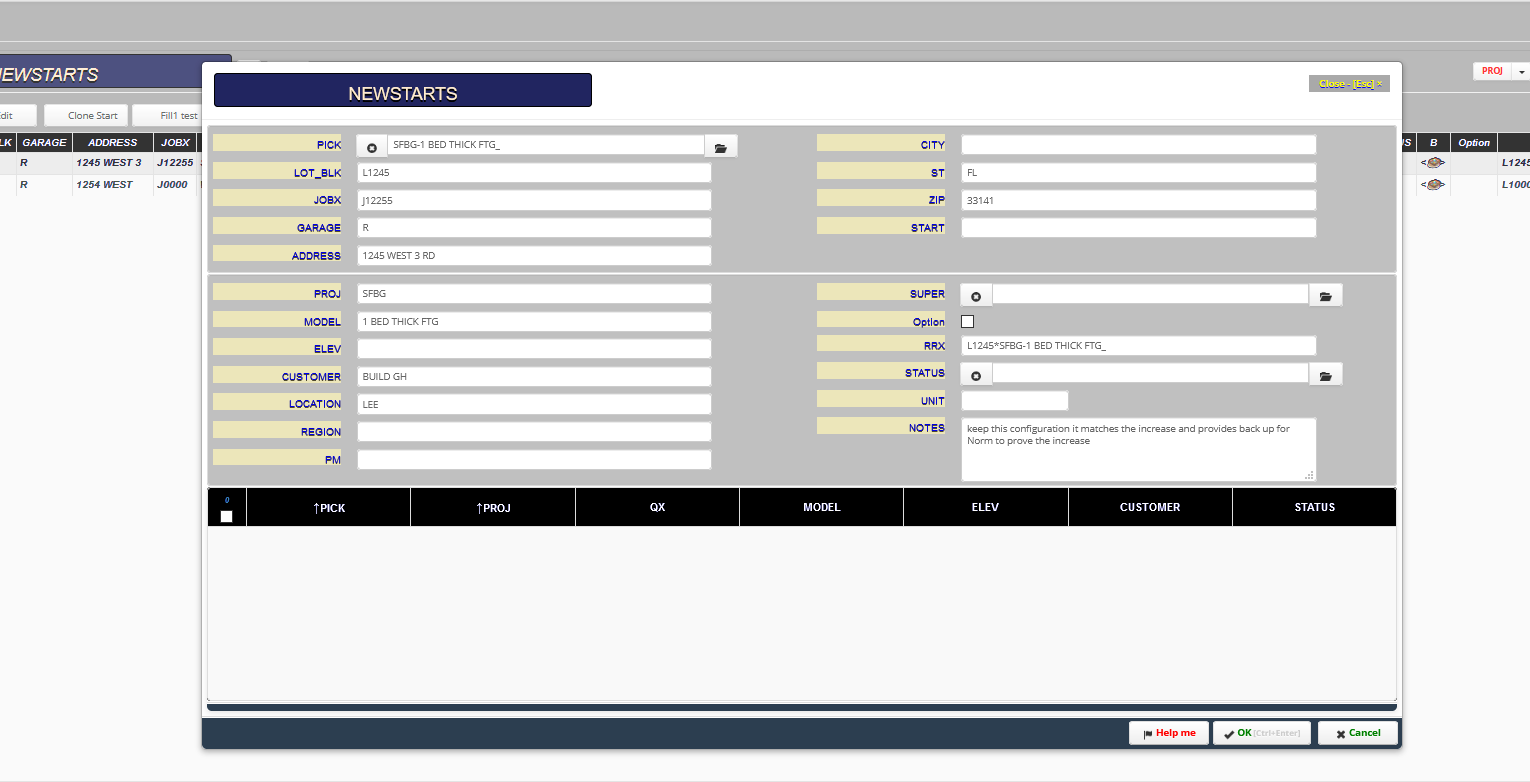Image resolution: width=1530 pixels, height=782 pixels.
Task: Click the Fill1 test toolbar button
Action: pos(168,116)
